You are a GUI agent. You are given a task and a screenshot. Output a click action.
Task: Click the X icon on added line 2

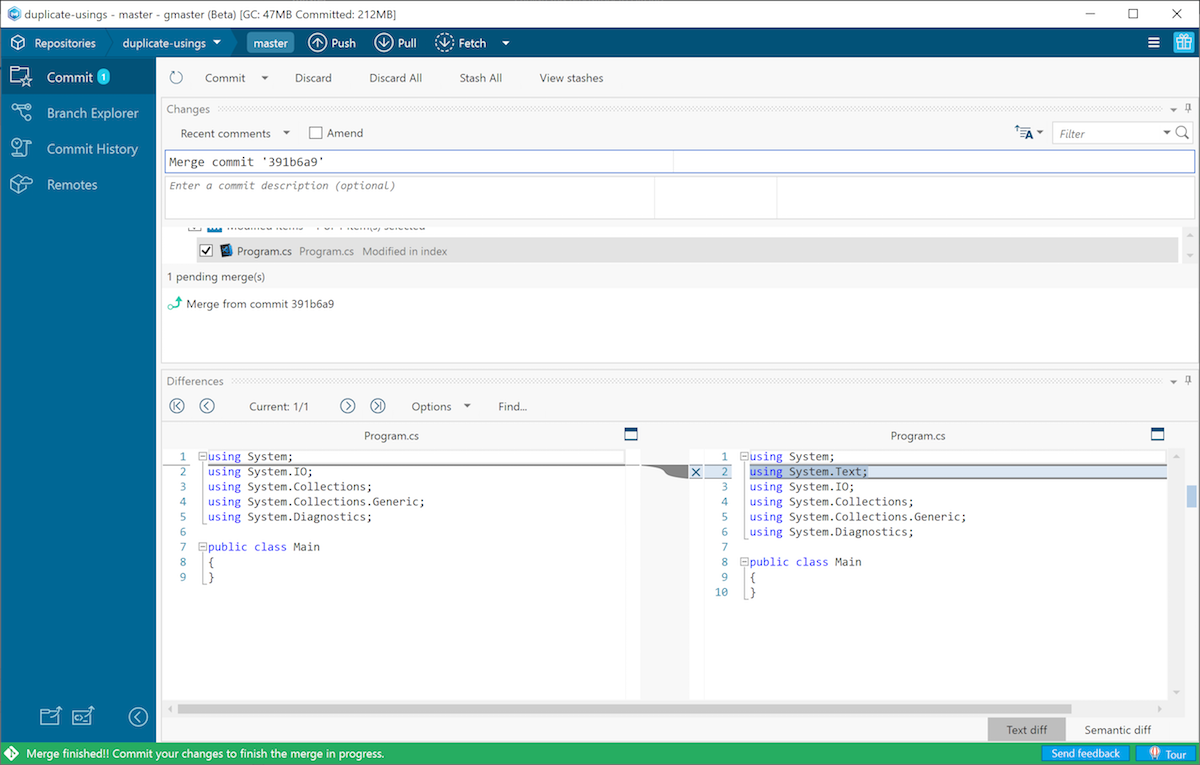pos(696,472)
